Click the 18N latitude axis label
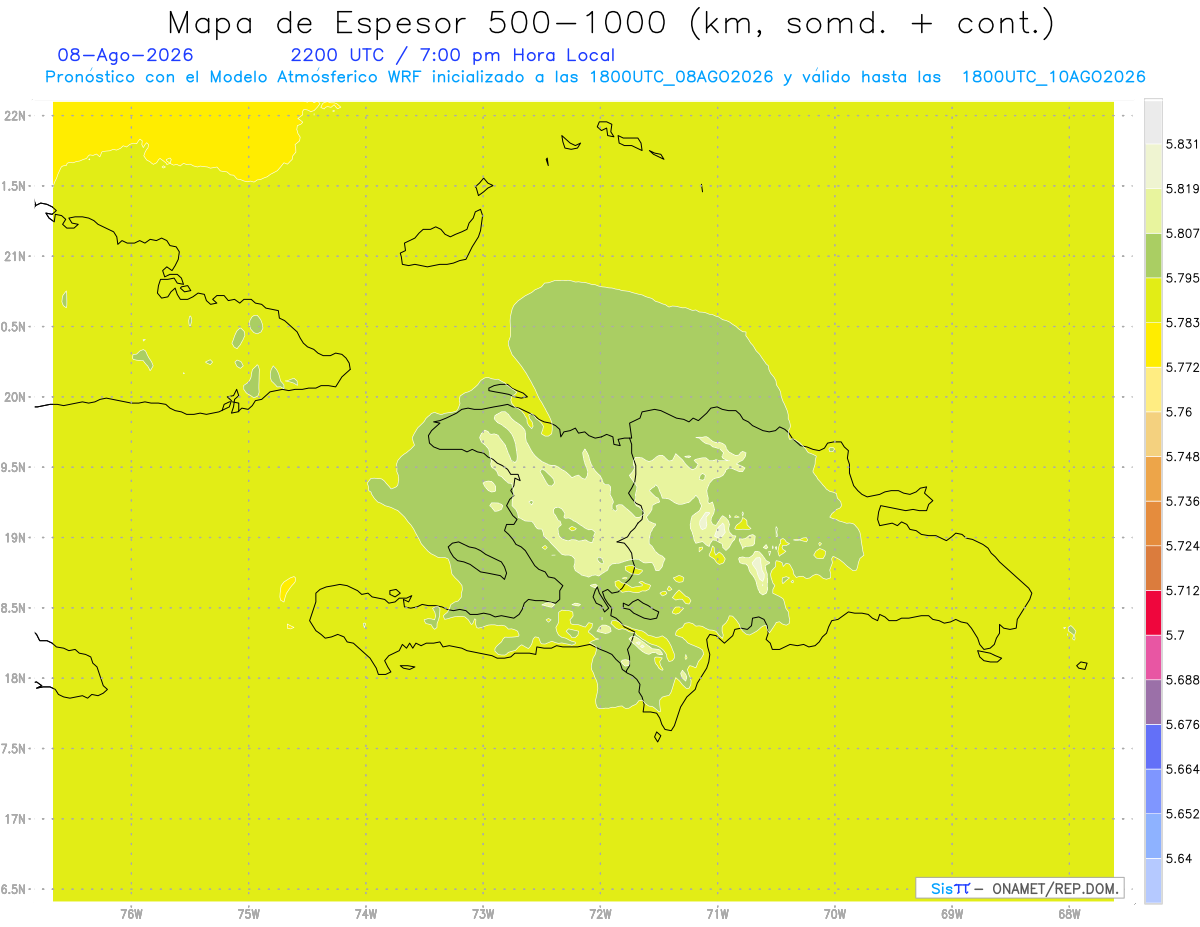The height and width of the screenshot is (927, 1200). click(15, 678)
